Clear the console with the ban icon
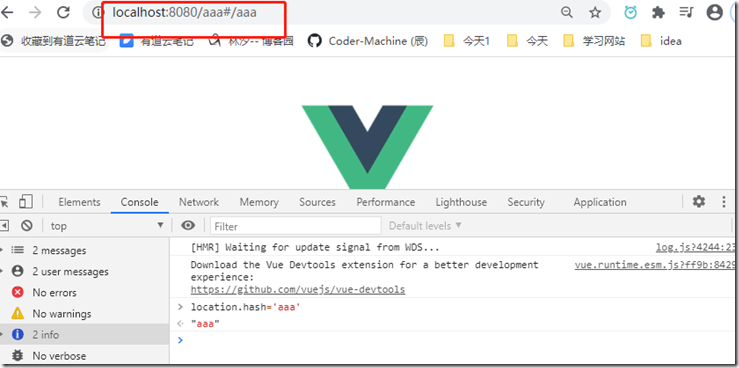The height and width of the screenshot is (368, 739). [x=27, y=226]
